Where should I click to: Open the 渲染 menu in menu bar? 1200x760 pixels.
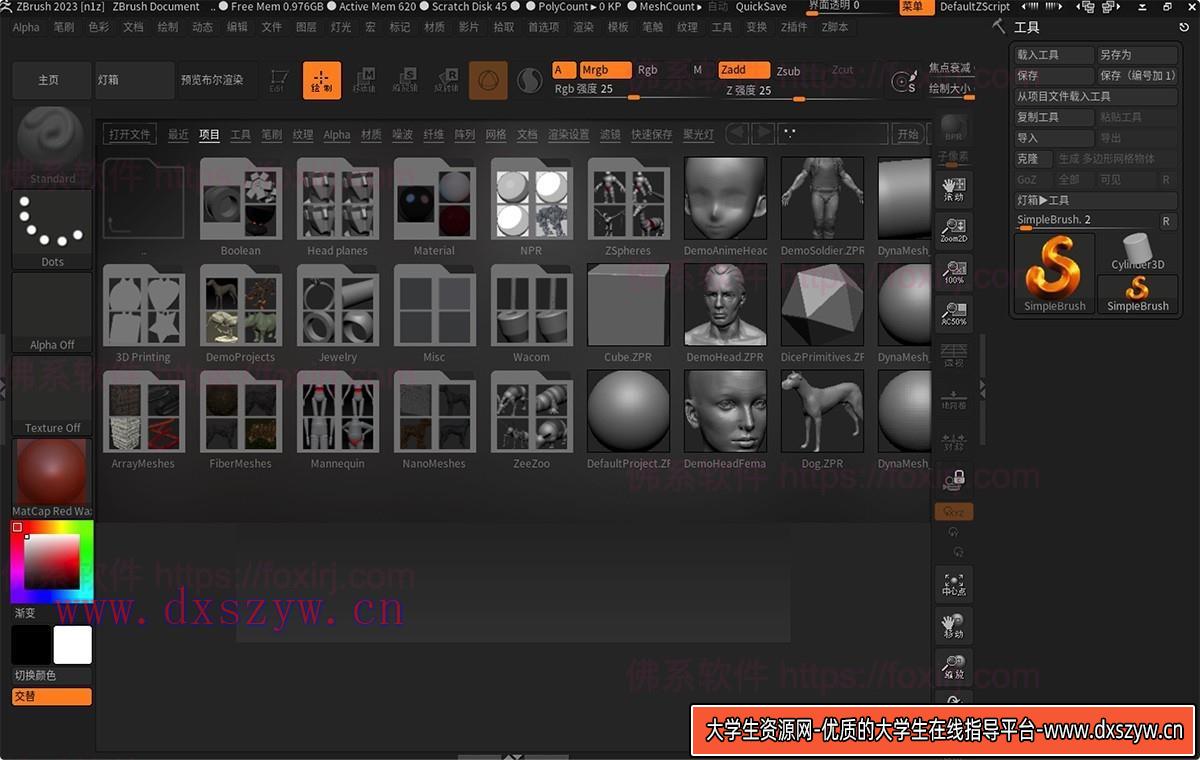click(583, 27)
